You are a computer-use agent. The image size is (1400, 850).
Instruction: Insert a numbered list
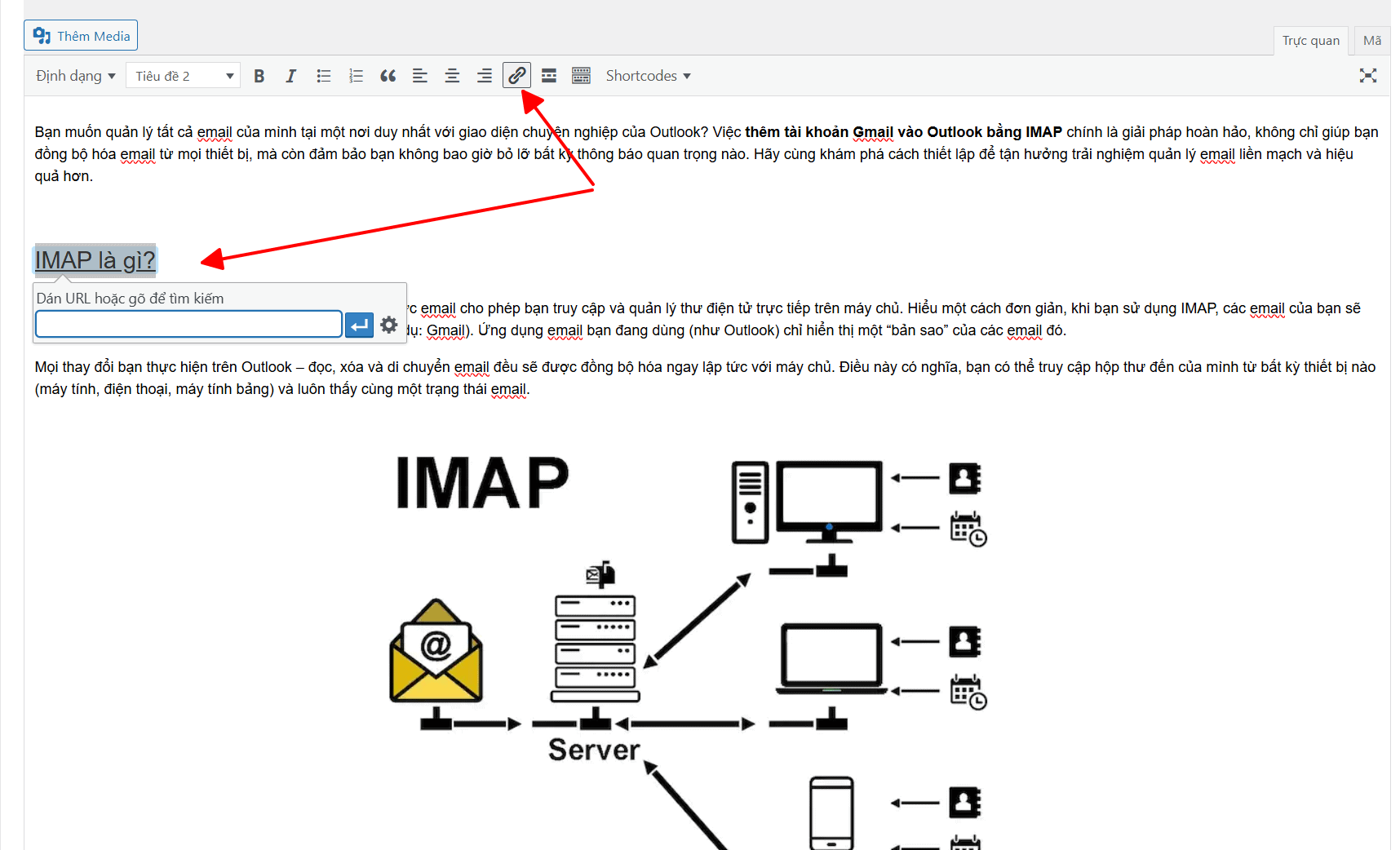pyautogui.click(x=356, y=76)
